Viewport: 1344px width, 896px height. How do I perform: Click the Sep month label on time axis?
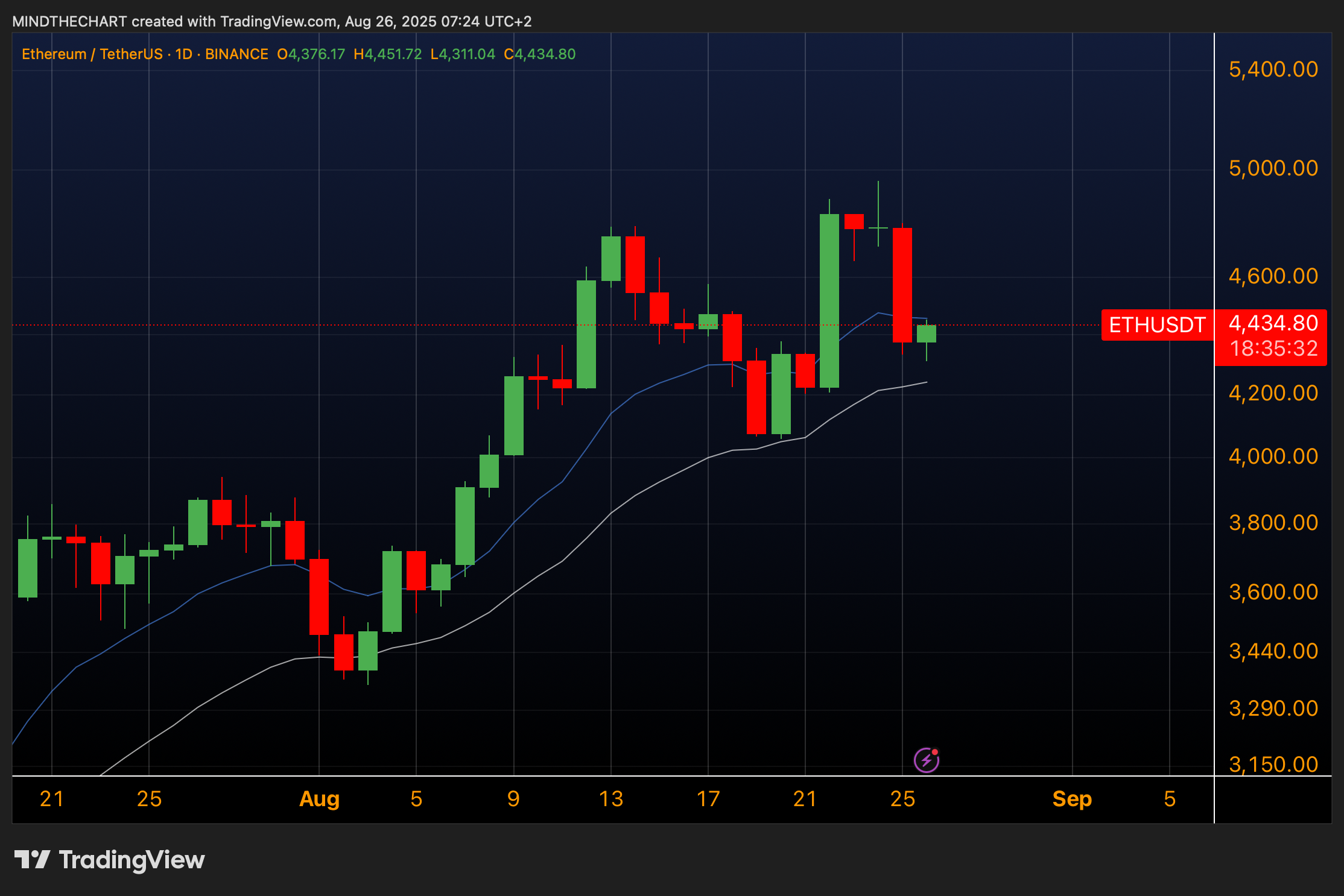1072,799
